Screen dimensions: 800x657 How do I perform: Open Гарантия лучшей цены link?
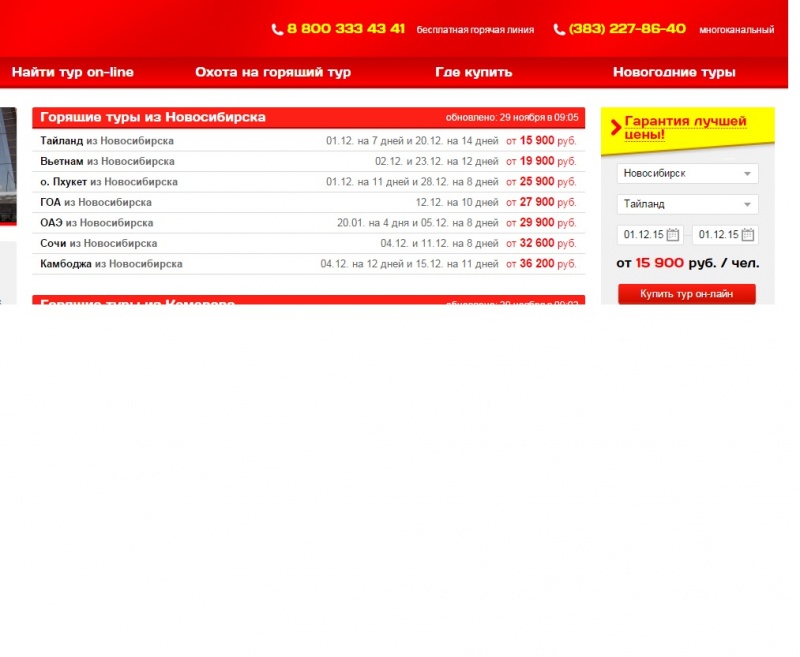click(685, 128)
